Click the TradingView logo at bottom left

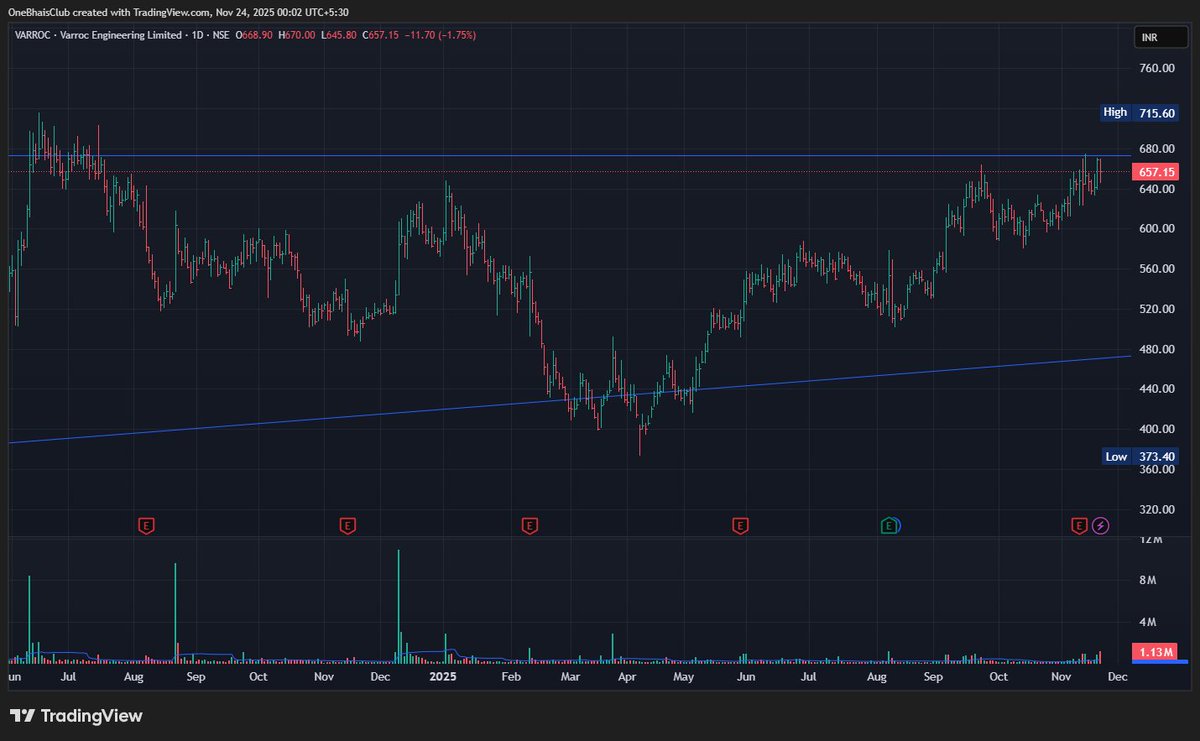(x=75, y=716)
